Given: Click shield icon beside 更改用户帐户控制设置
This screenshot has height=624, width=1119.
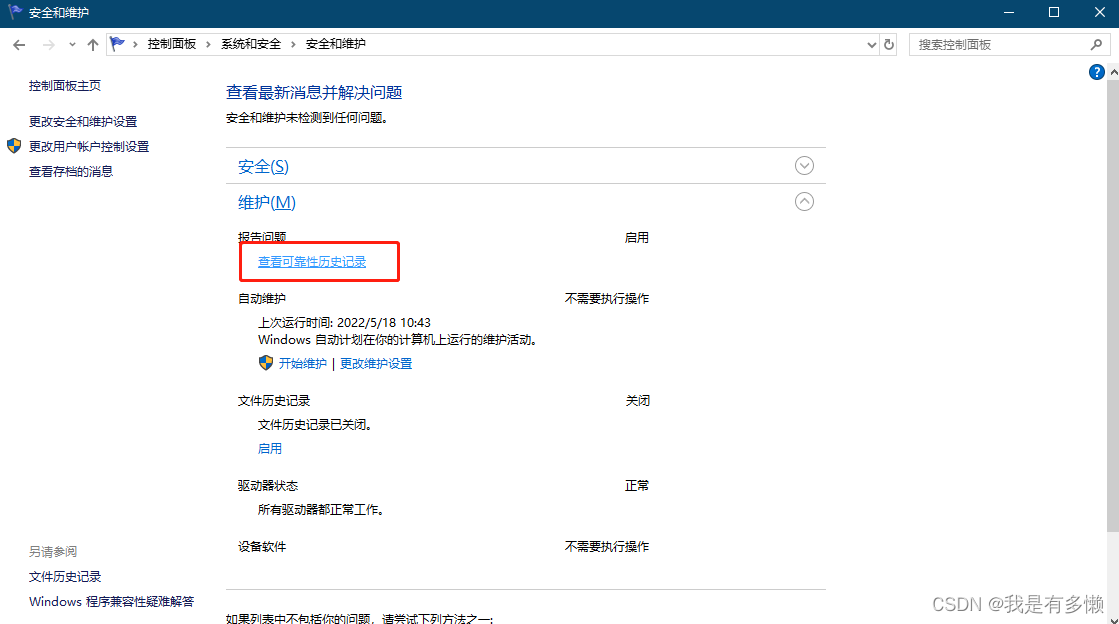Looking at the screenshot, I should click(x=14, y=146).
